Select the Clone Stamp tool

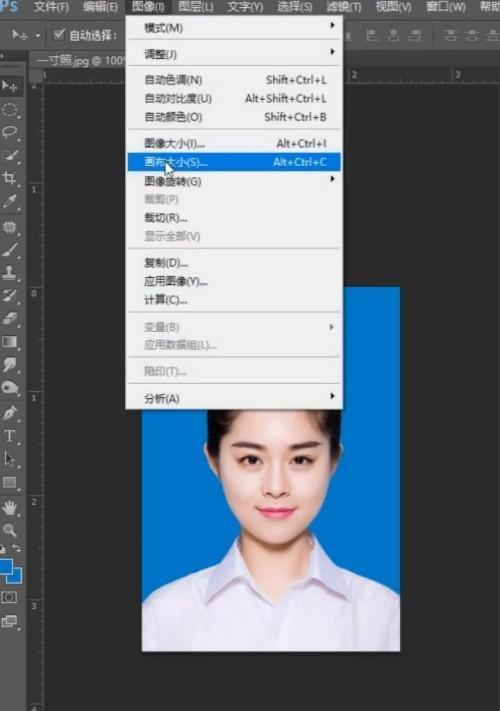(10, 272)
